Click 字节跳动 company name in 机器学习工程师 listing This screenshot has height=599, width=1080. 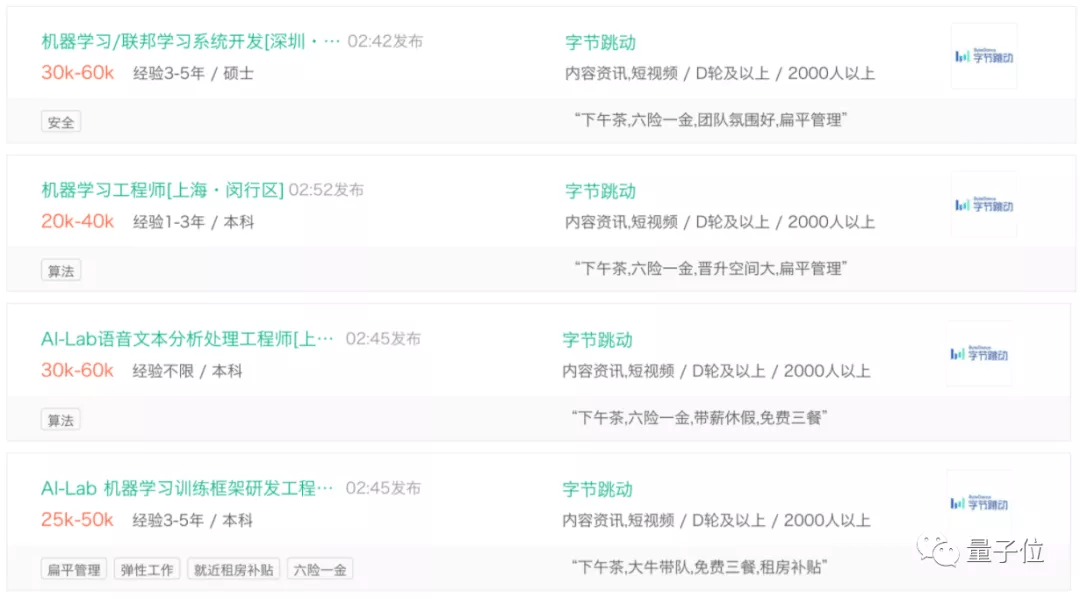click(x=600, y=191)
